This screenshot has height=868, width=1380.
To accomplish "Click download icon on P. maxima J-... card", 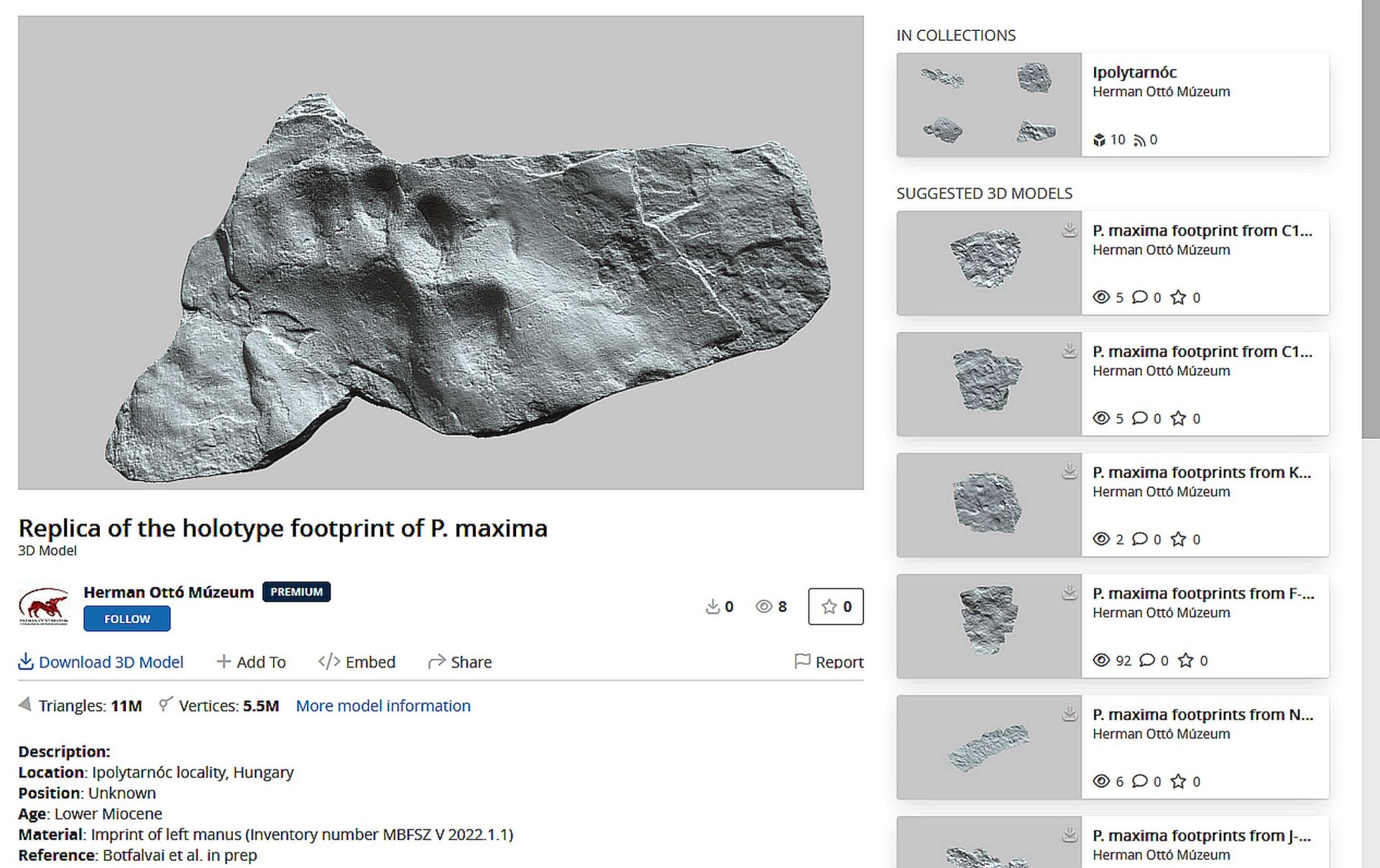I will (1069, 834).
